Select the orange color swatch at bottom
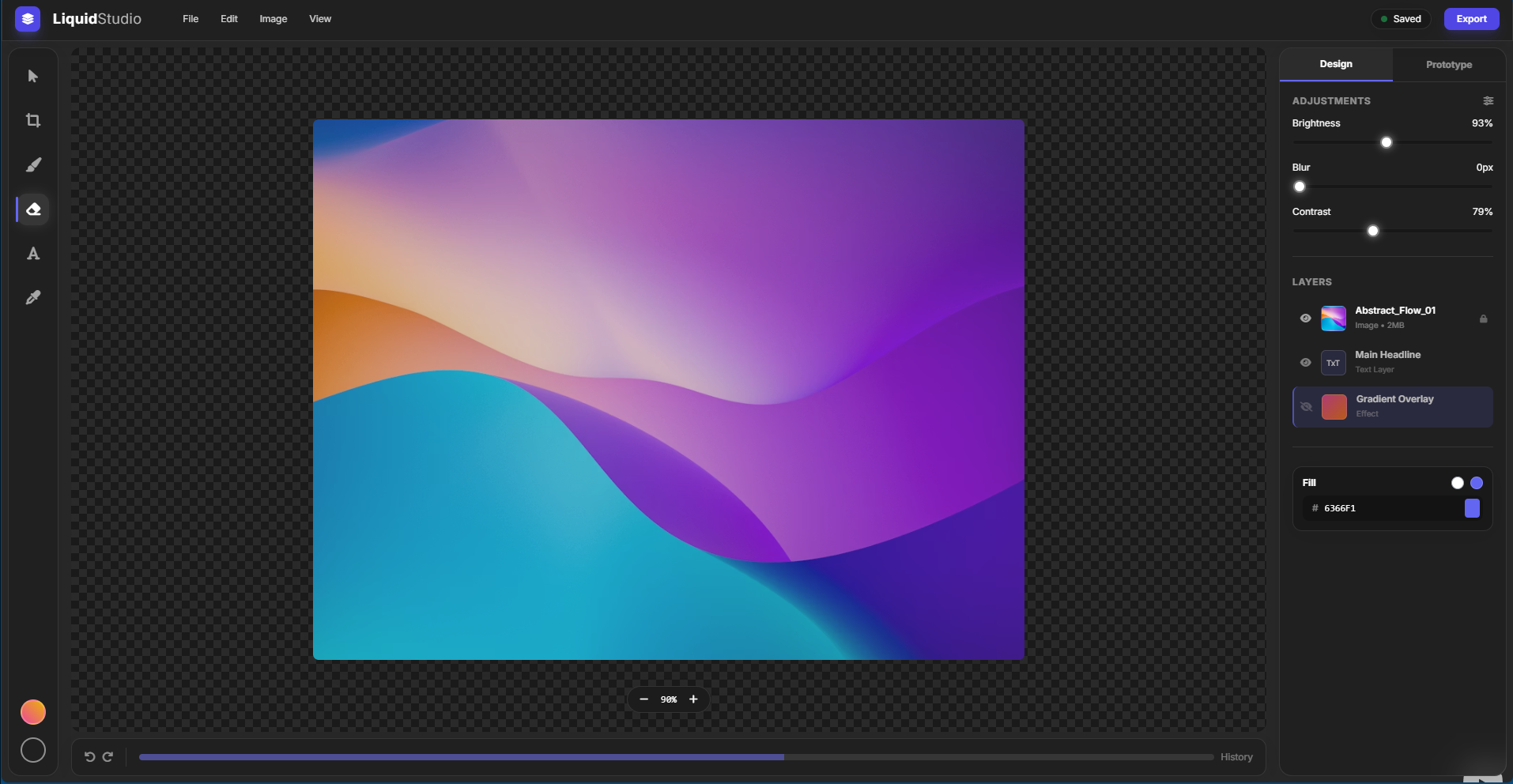This screenshot has width=1513, height=784. click(32, 712)
